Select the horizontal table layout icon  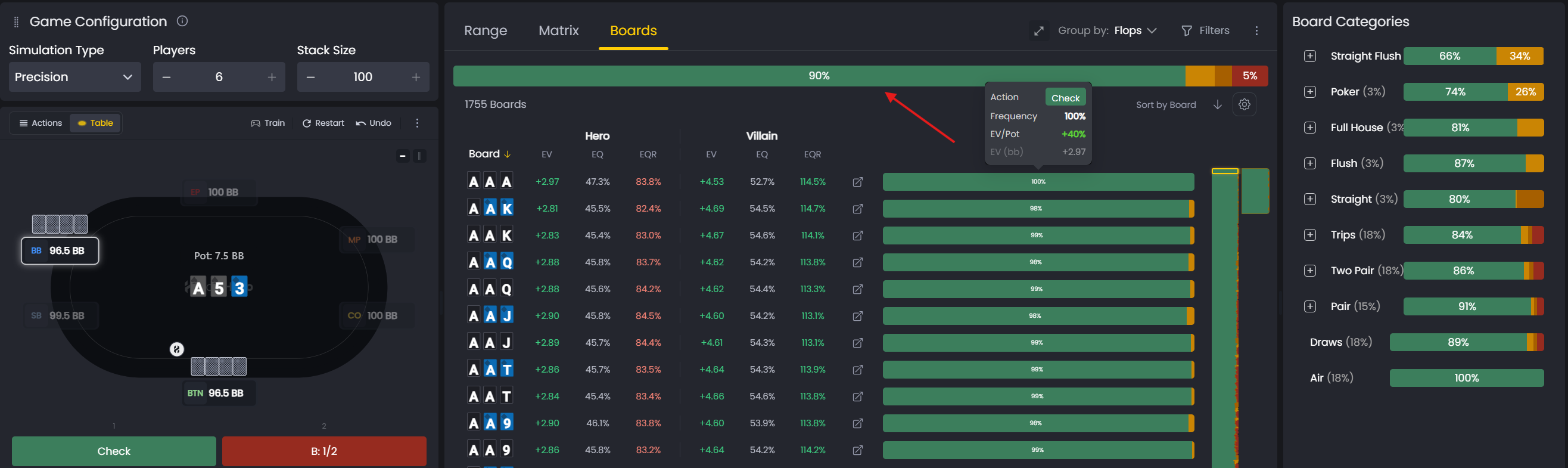402,156
